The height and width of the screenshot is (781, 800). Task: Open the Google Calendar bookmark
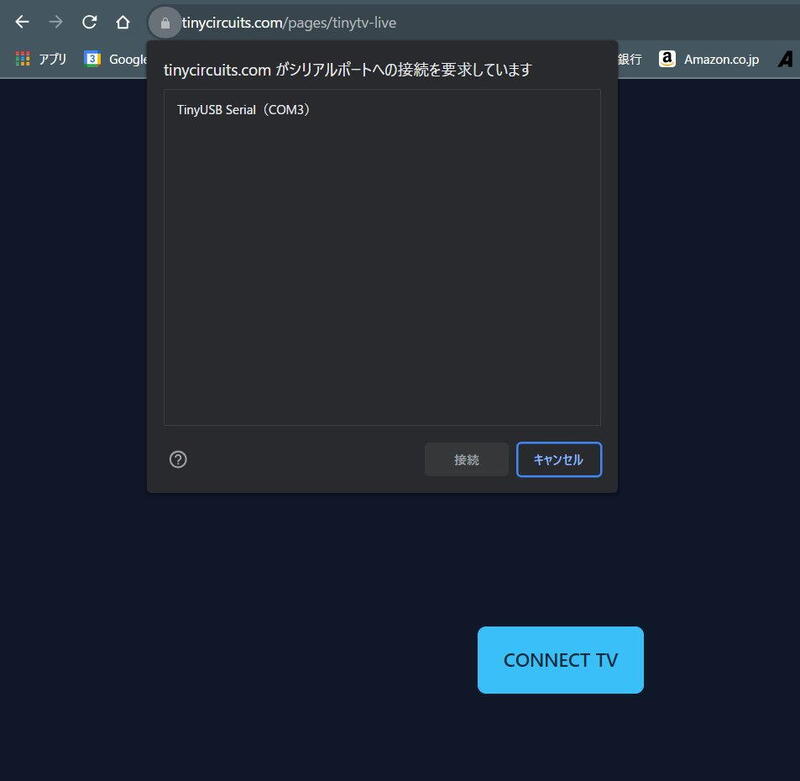(x=116, y=59)
